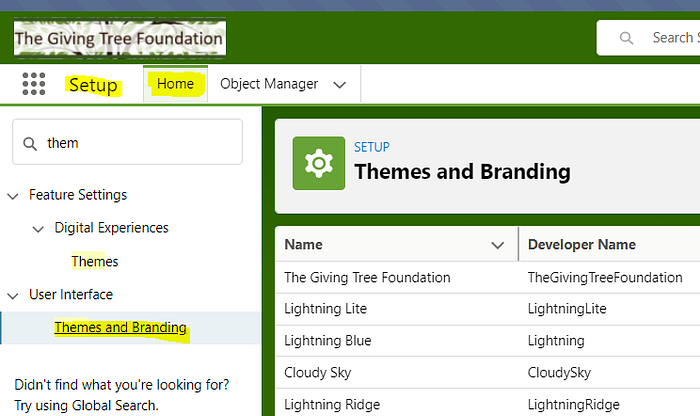
Task: Sort by the Name column header
Action: 304,245
